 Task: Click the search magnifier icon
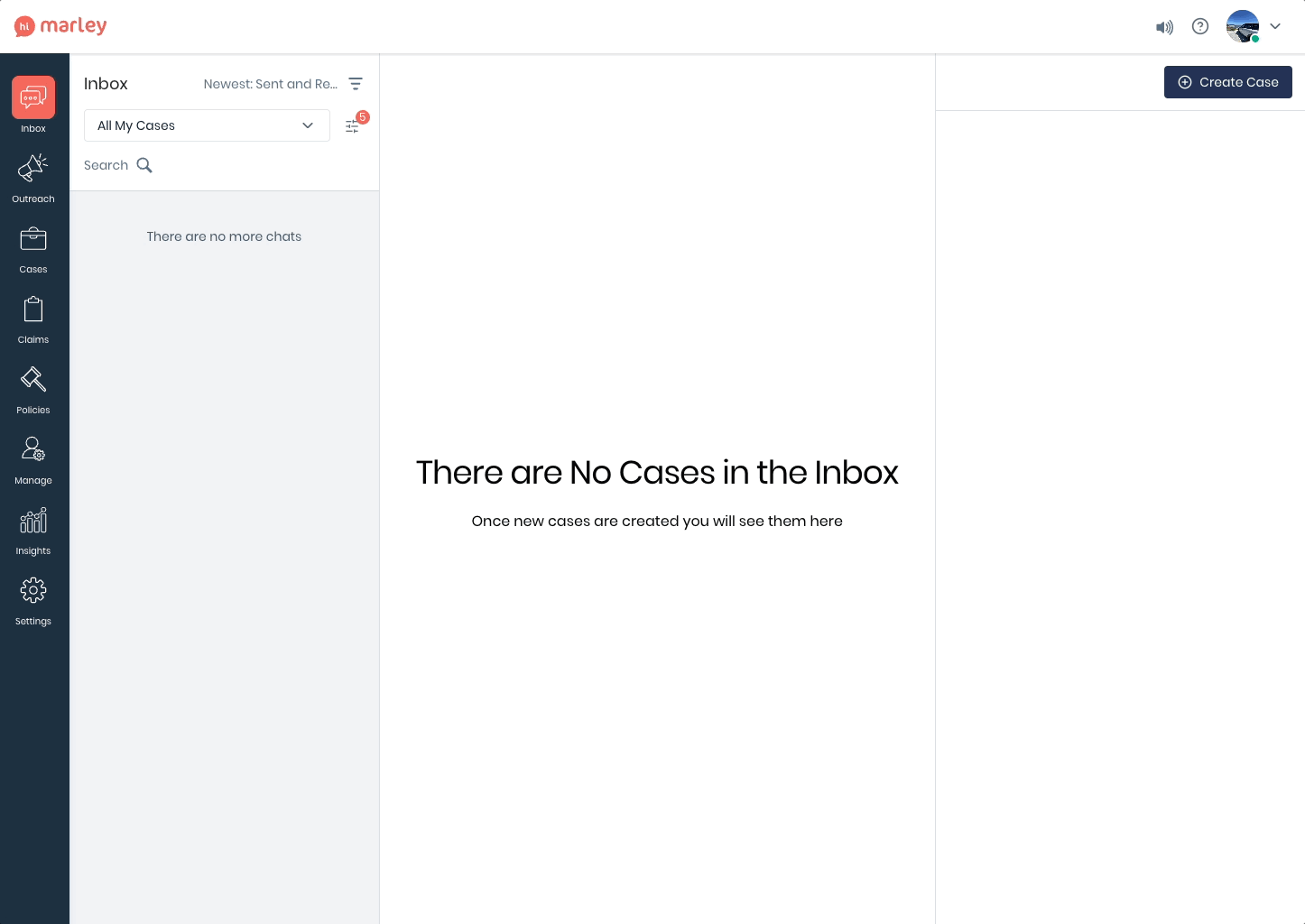(144, 165)
